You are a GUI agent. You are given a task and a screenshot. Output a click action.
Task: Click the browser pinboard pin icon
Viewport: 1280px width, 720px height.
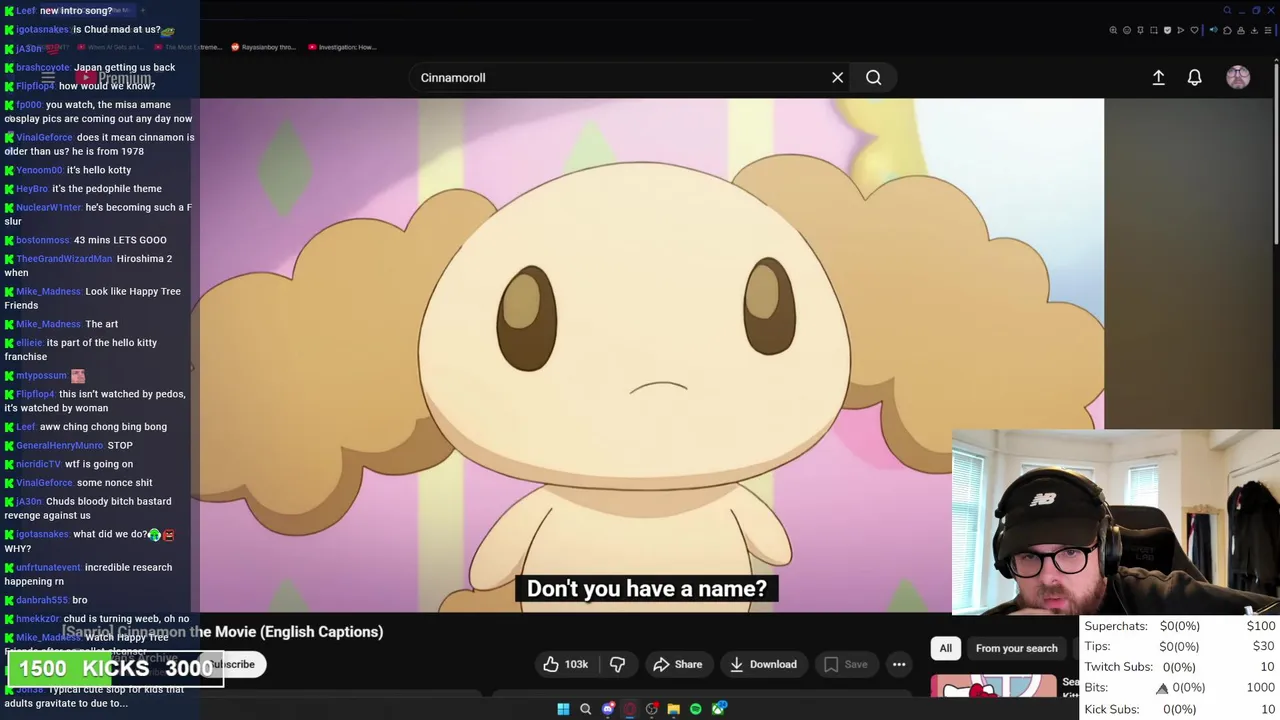pos(1140,30)
